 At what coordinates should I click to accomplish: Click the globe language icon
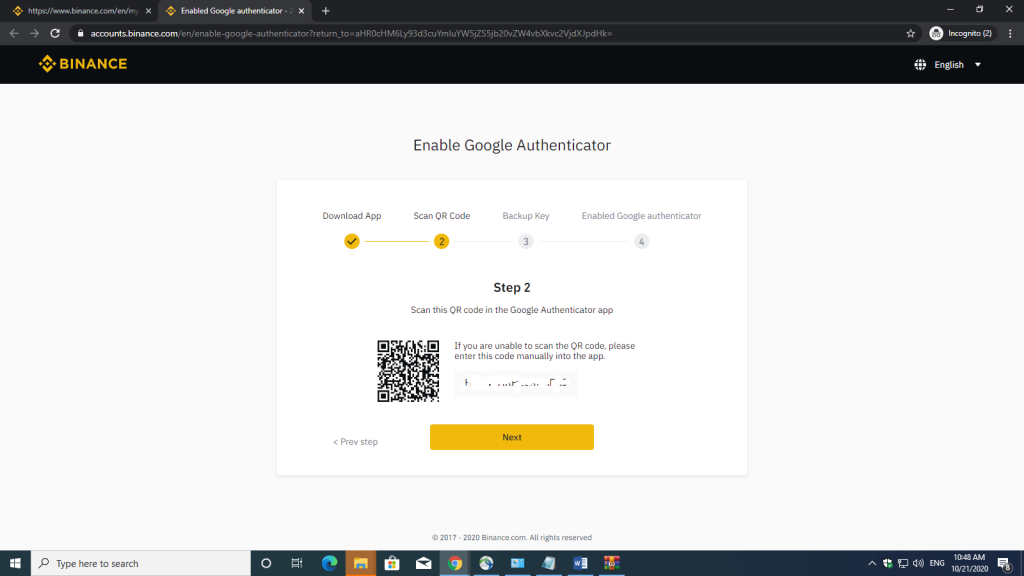[920, 65]
